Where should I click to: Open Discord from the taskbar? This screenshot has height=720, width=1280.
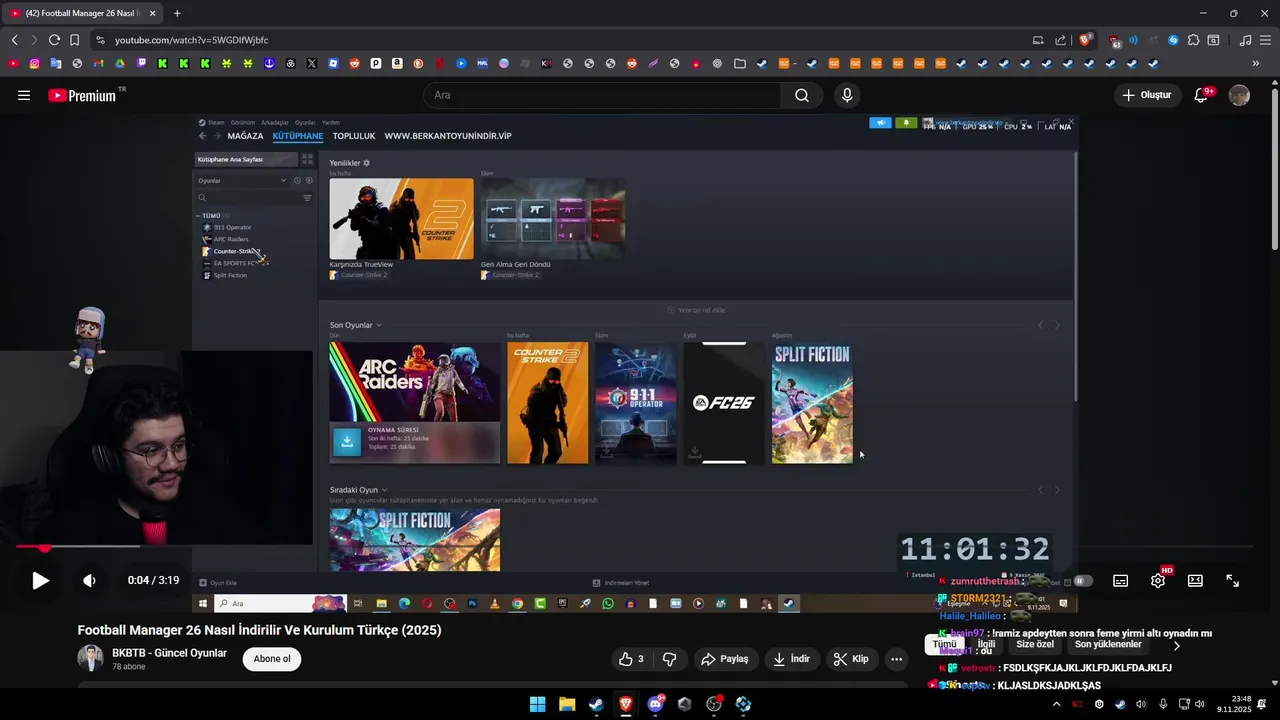(655, 704)
